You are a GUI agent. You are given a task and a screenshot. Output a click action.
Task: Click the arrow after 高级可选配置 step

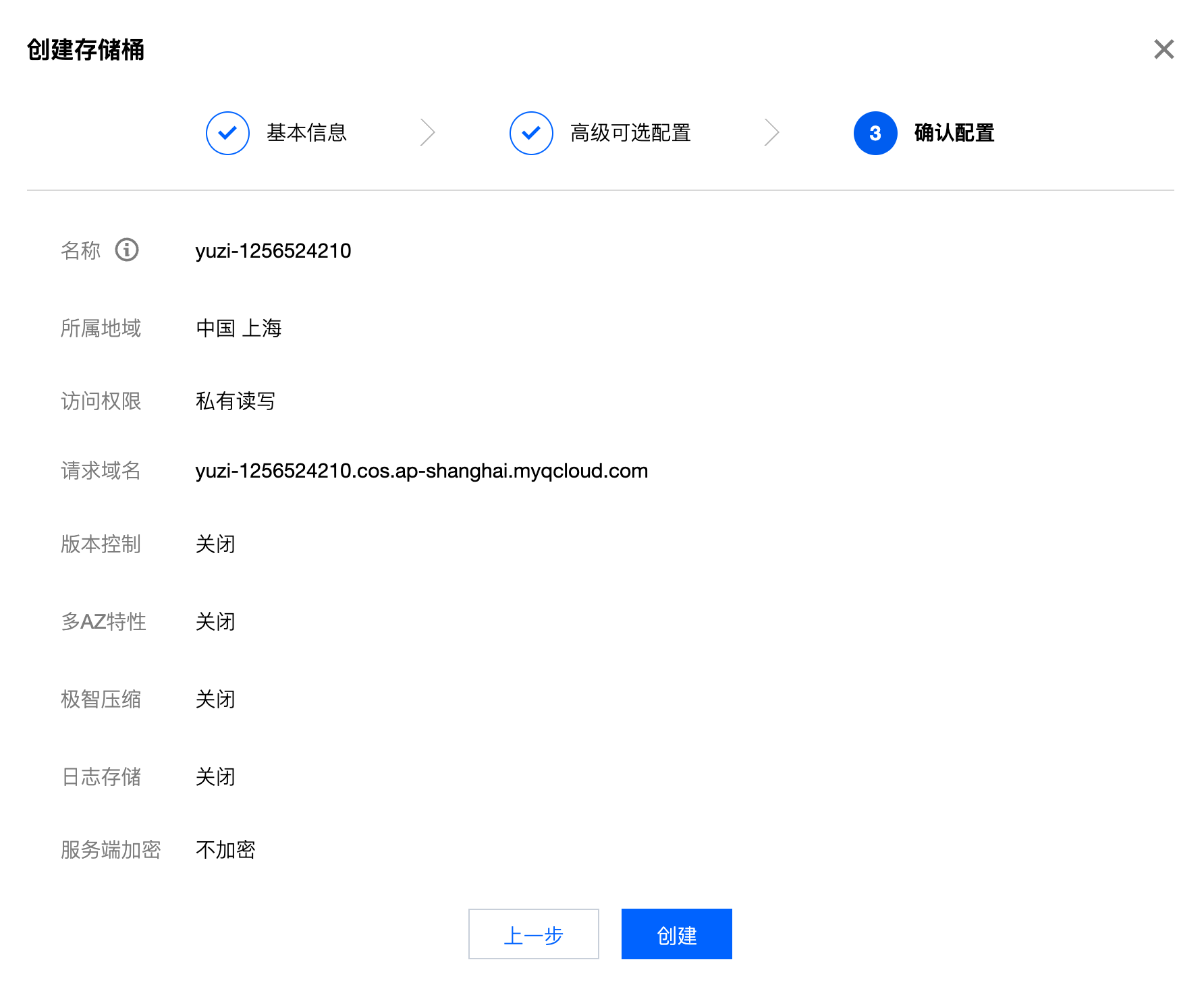[x=771, y=132]
